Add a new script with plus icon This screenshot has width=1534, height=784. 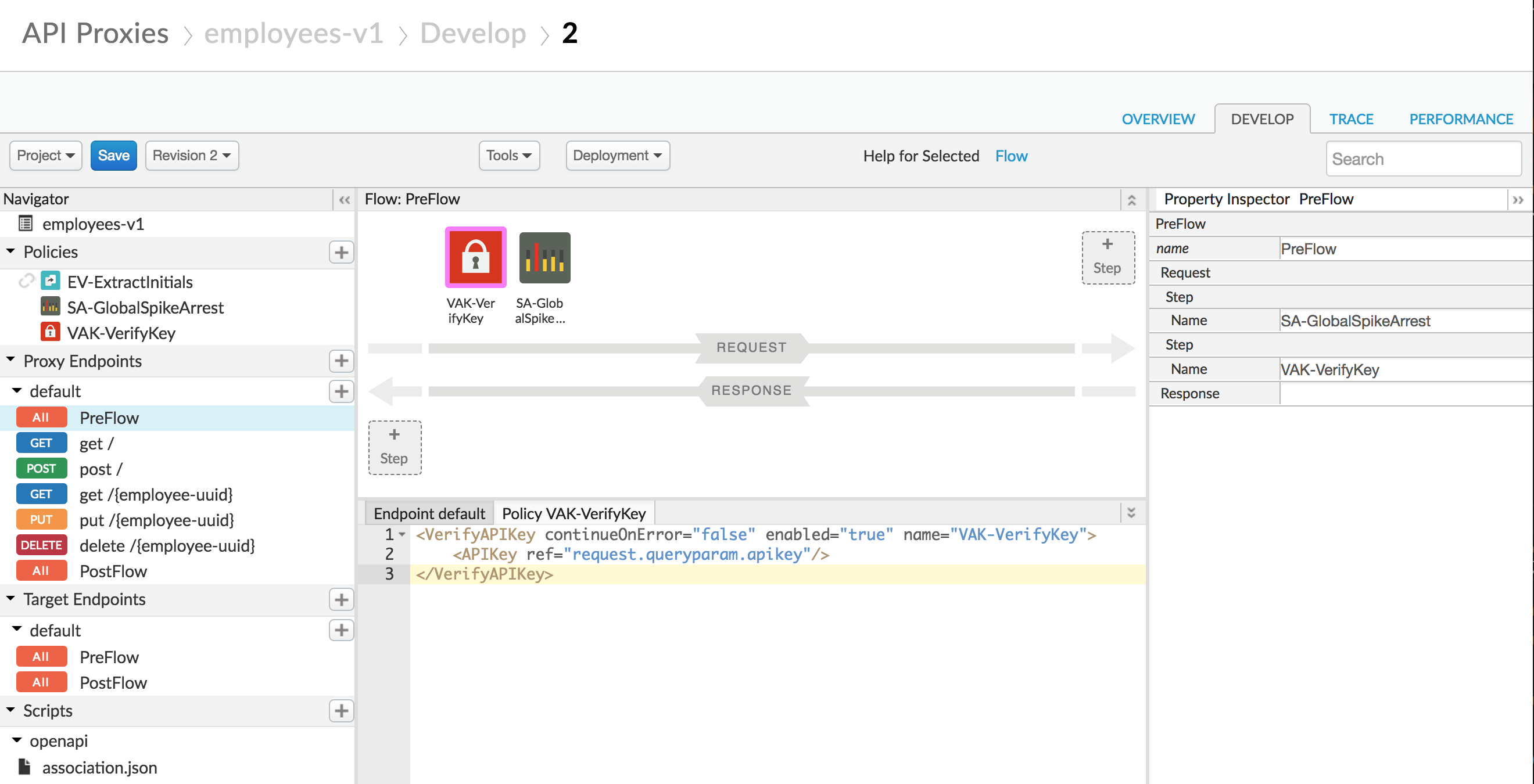pos(341,710)
